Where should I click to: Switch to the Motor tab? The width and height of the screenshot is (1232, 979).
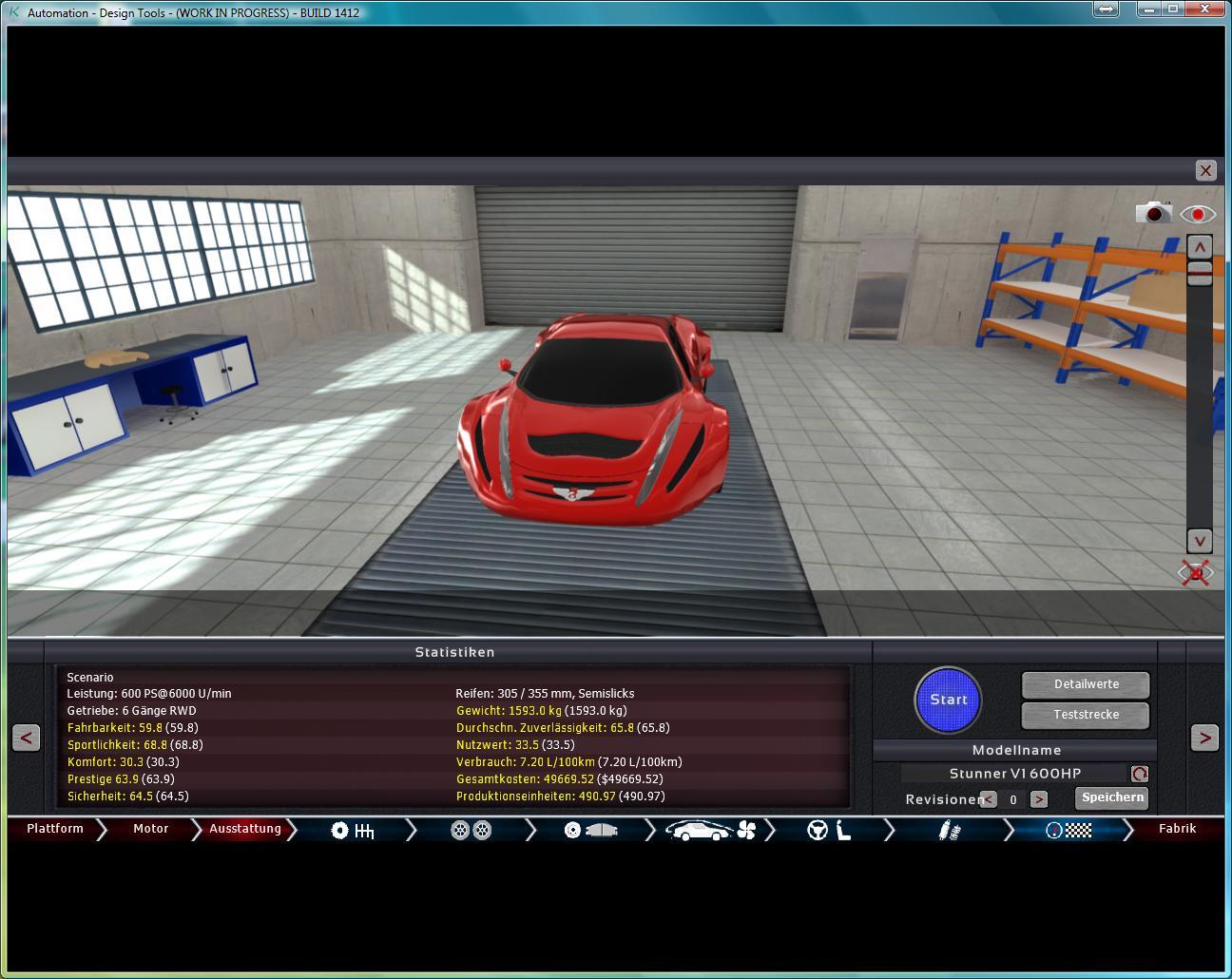tap(150, 829)
